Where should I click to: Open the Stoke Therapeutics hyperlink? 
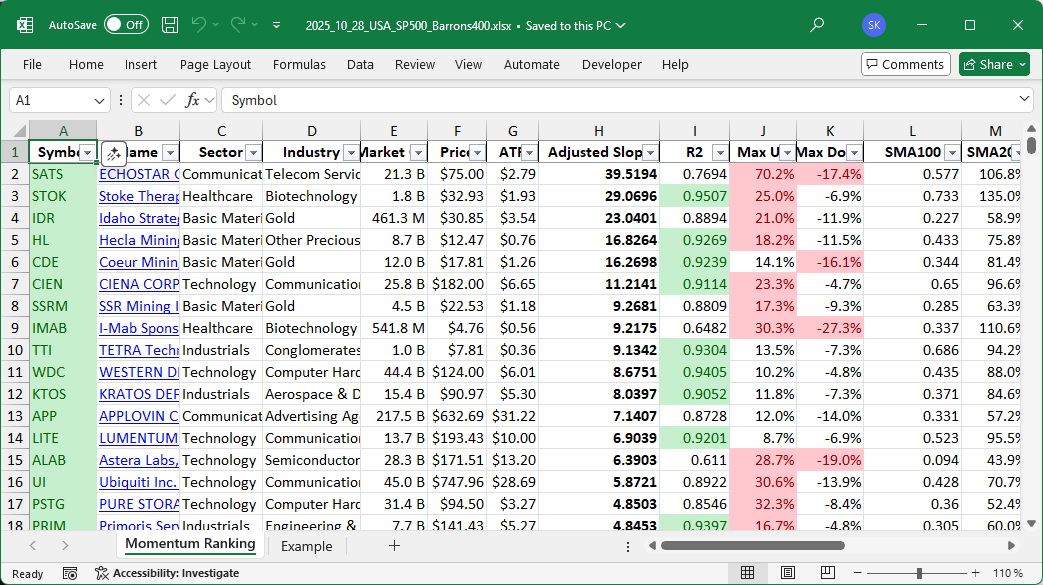[139, 196]
